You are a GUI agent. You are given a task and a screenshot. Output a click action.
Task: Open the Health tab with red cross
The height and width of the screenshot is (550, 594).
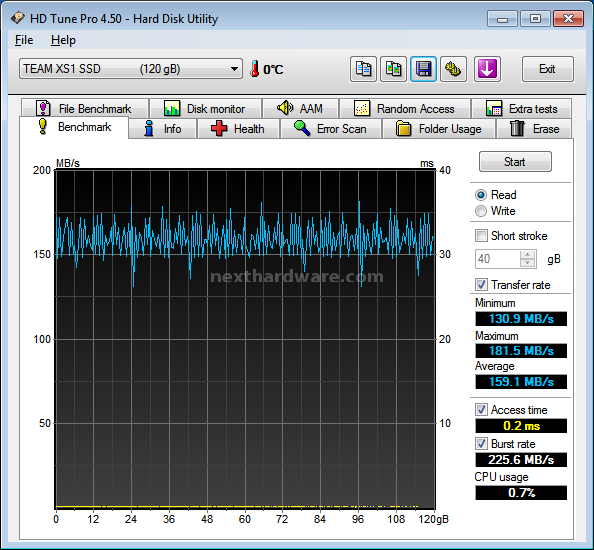coord(238,129)
